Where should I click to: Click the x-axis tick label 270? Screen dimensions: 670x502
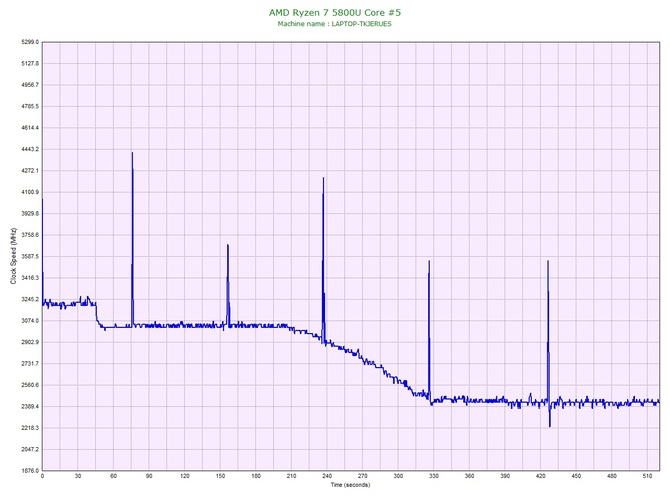pyautogui.click(x=363, y=476)
